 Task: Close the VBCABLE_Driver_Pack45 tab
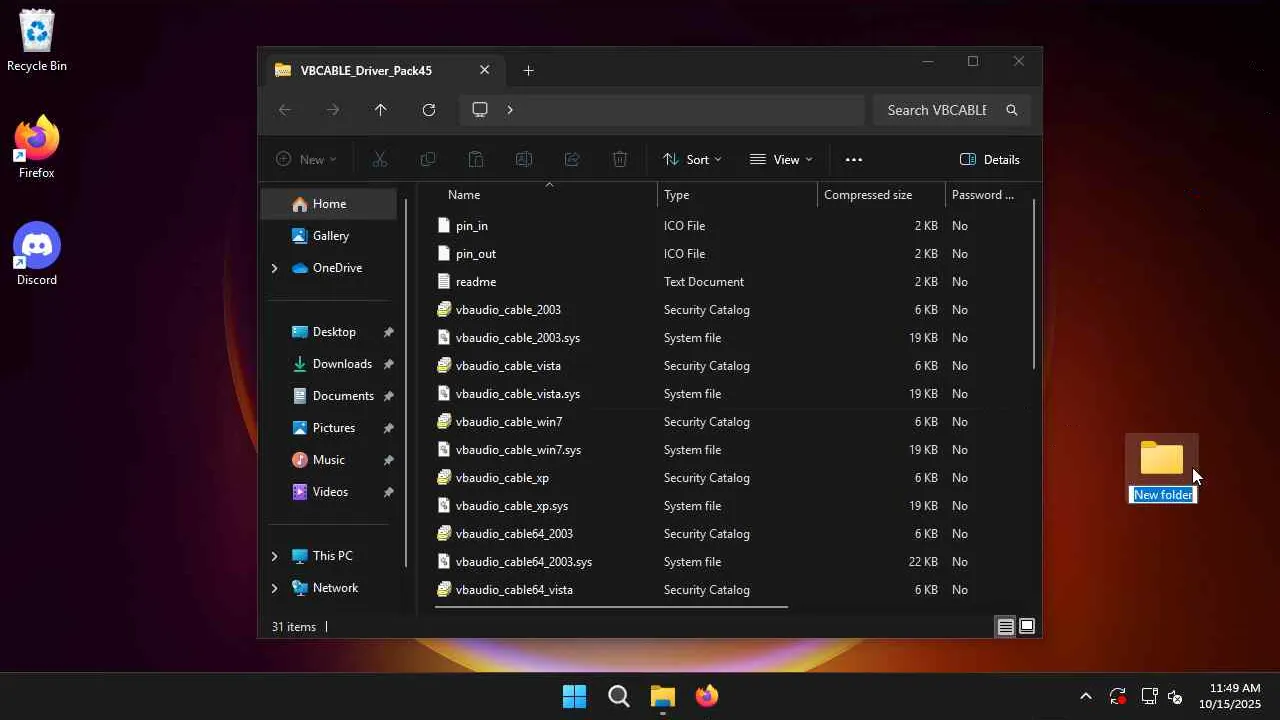click(485, 70)
